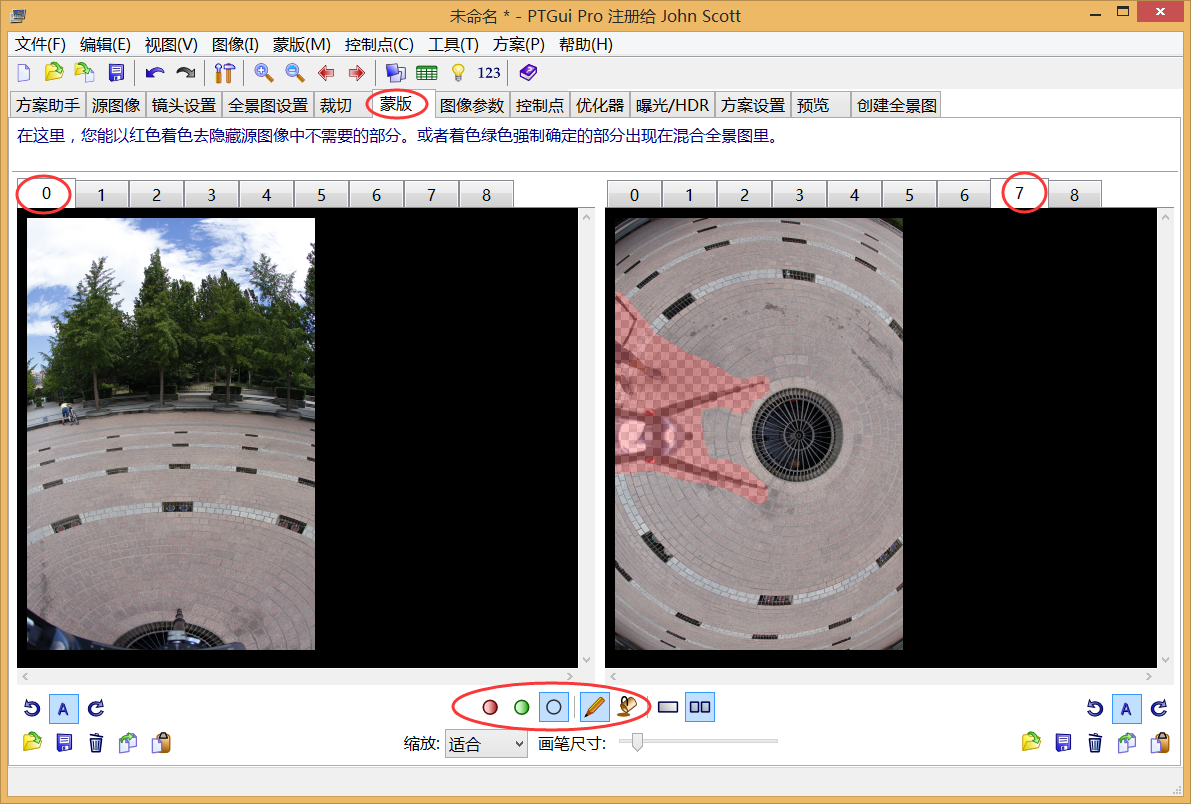
Task: Go to the 创建全景图 tab
Action: click(x=896, y=105)
